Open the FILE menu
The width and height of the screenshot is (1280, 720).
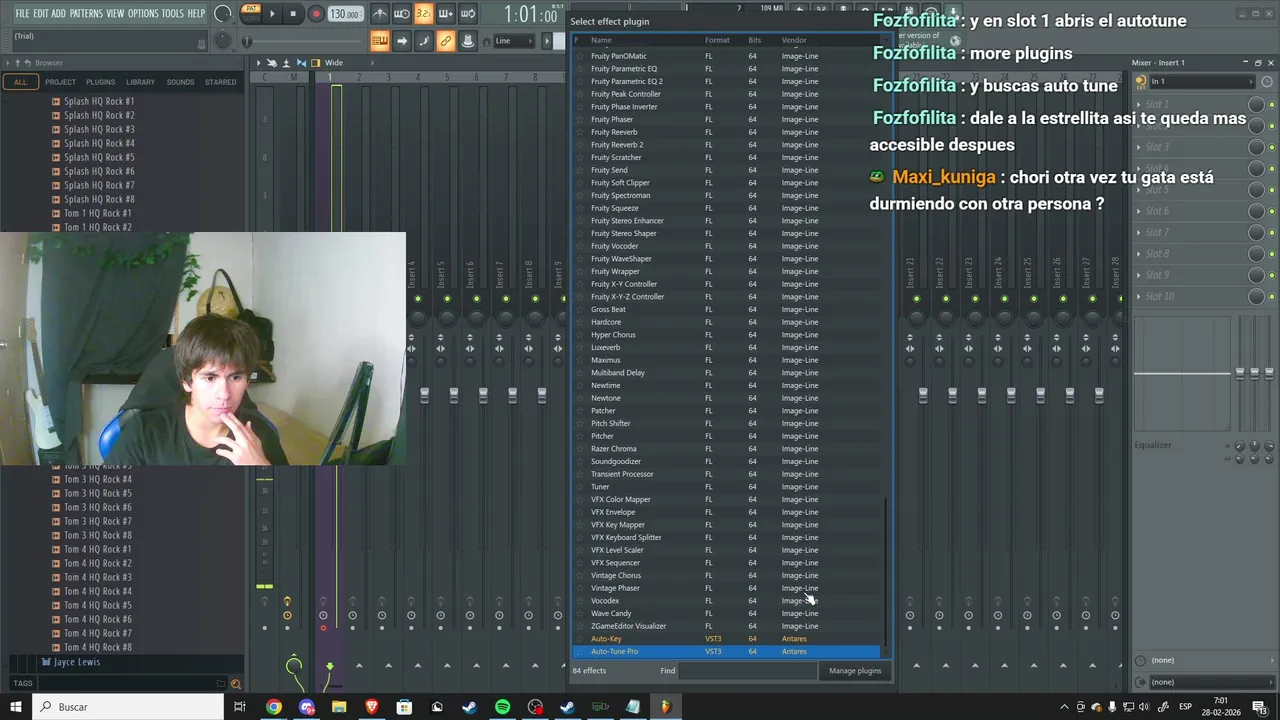[x=22, y=14]
